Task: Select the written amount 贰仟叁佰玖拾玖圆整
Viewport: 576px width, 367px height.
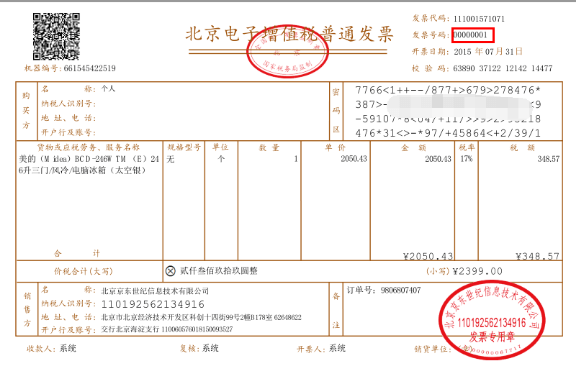Action: (x=219, y=271)
